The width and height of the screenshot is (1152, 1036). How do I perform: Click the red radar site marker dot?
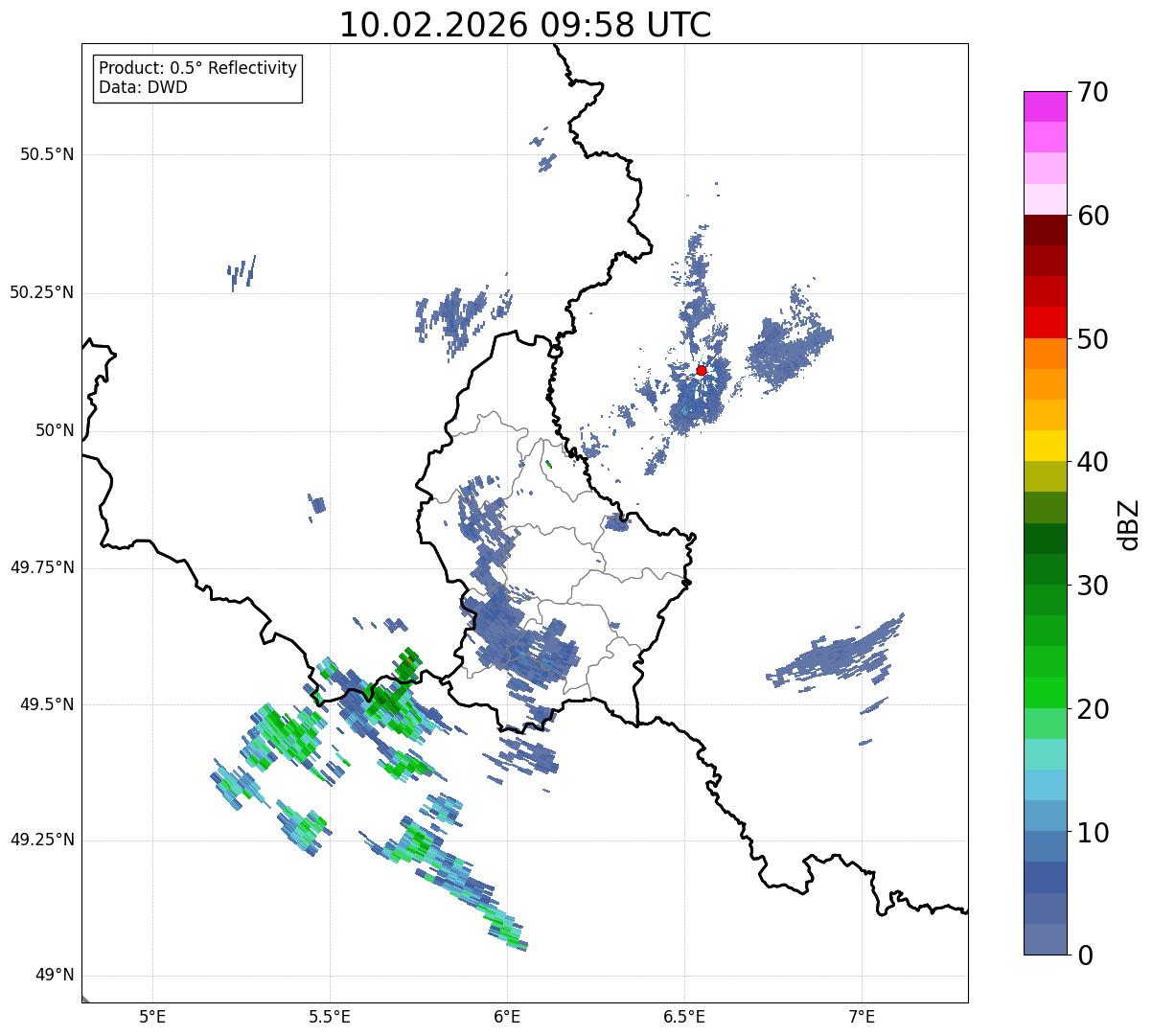(x=701, y=370)
